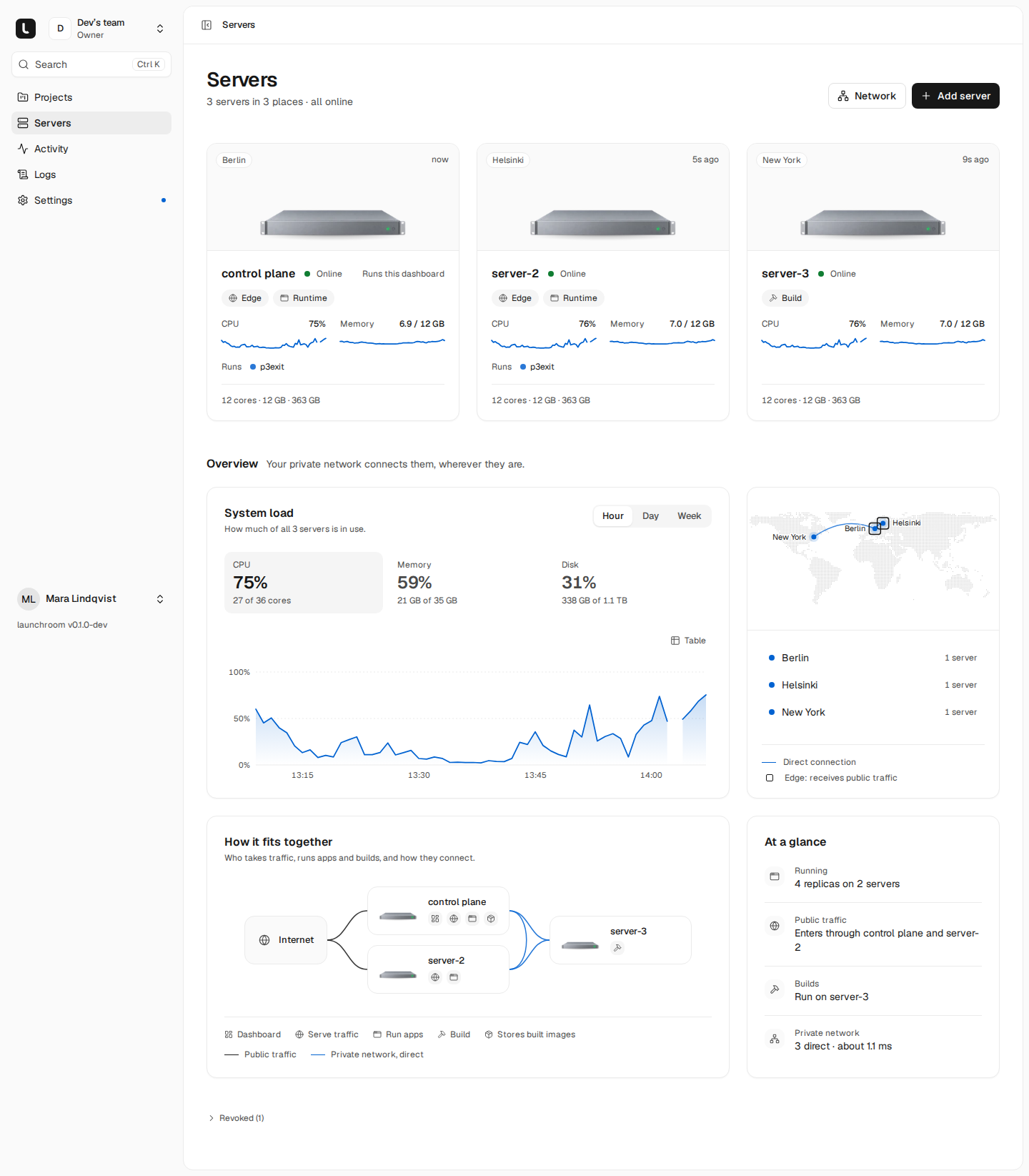Go to Servers in the sidebar

(x=91, y=123)
